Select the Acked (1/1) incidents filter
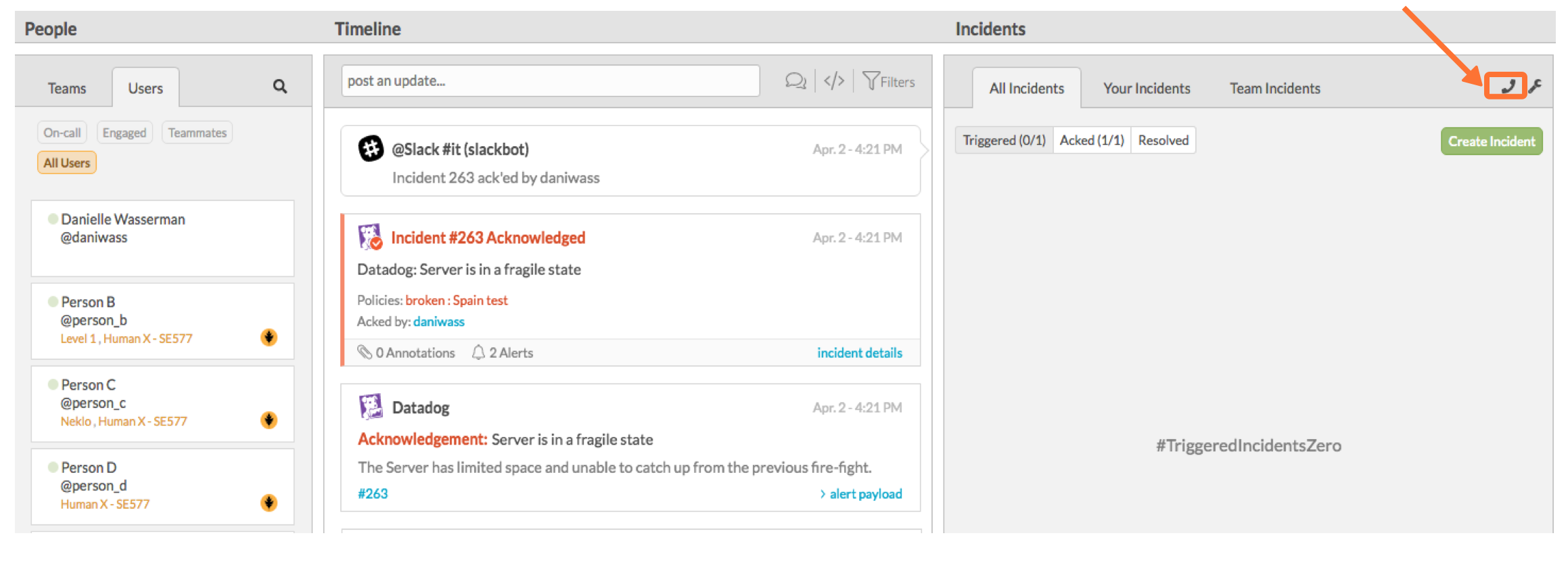The height and width of the screenshot is (567, 1568). [1092, 140]
